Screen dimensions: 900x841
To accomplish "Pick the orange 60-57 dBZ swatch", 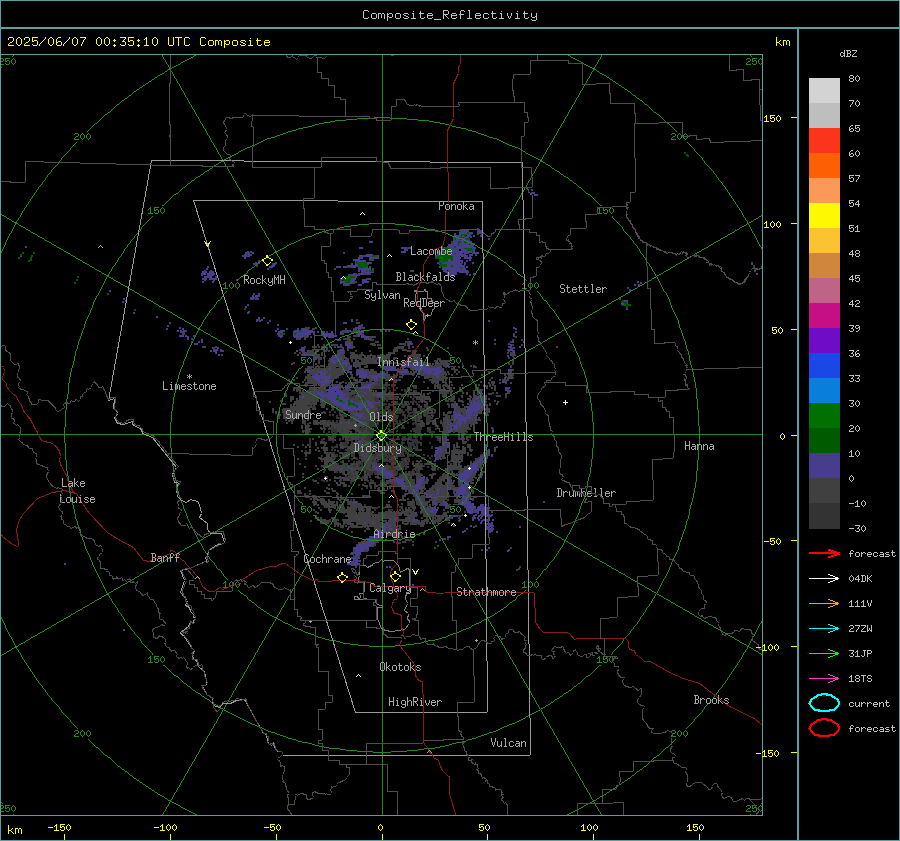I will click(x=824, y=165).
